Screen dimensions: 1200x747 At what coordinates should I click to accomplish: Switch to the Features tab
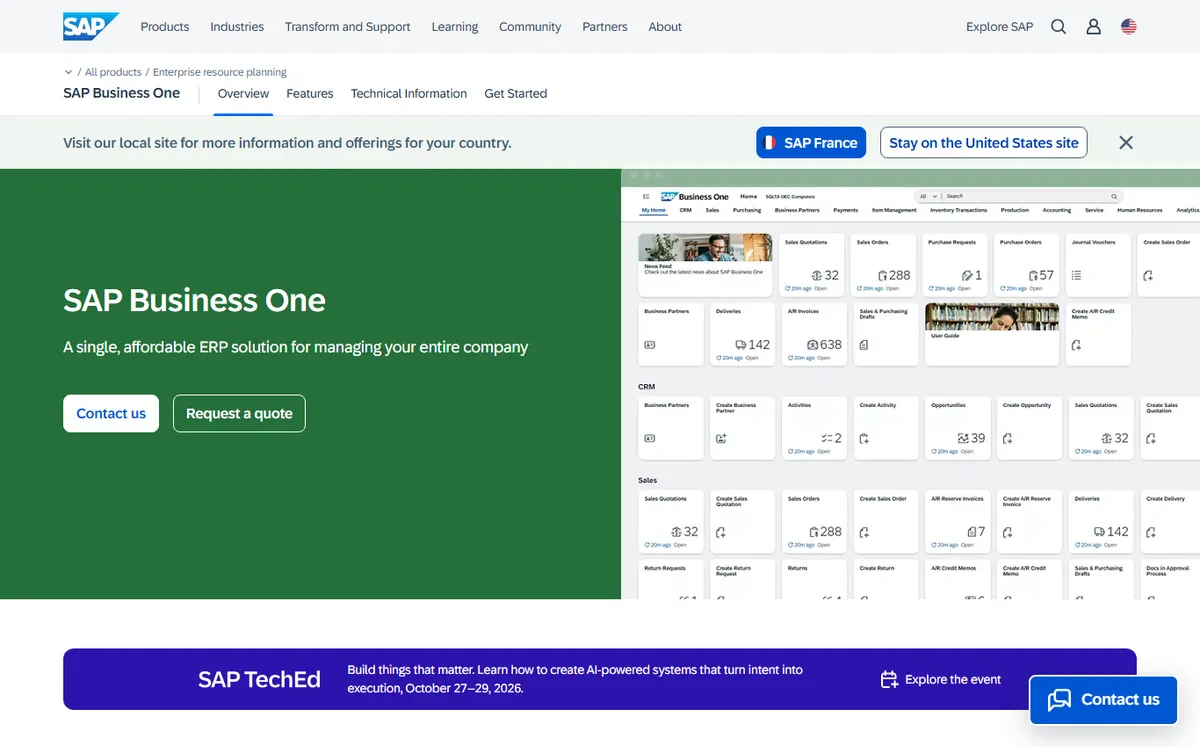pyautogui.click(x=310, y=94)
